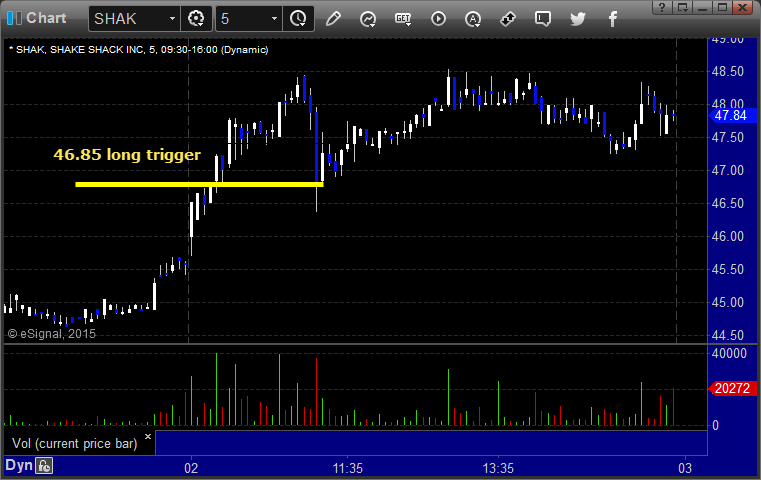Viewport: 761px width, 480px height.
Task: Click the Dyn time template label
Action: point(19,465)
